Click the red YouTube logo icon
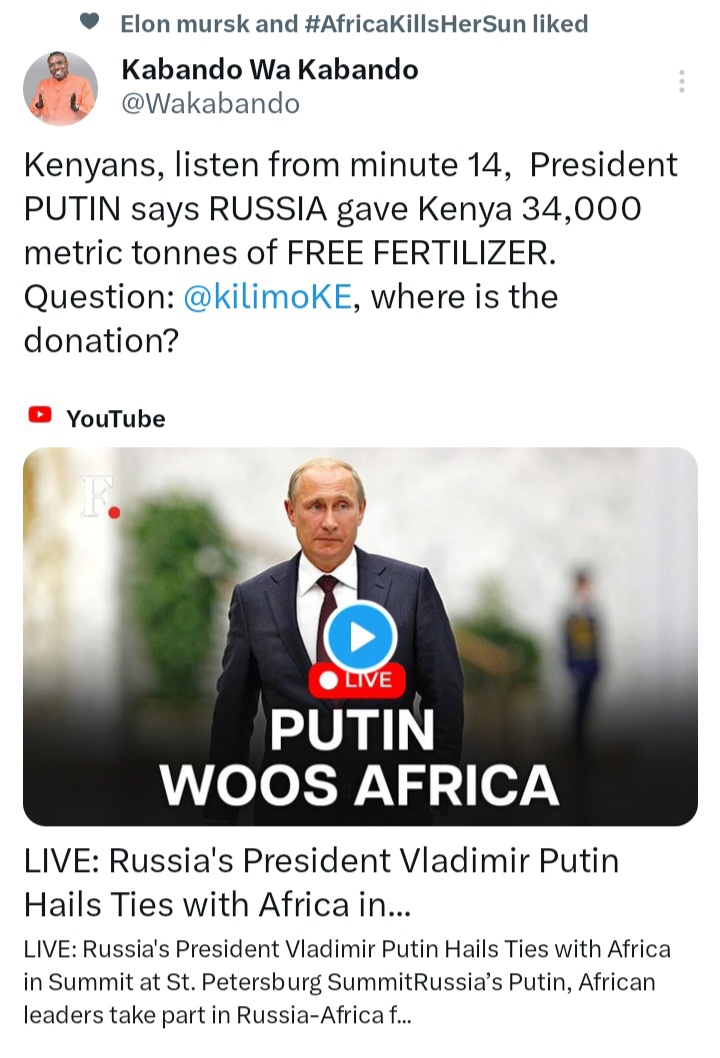Image resolution: width=720 pixels, height=1058 pixels. (x=40, y=415)
